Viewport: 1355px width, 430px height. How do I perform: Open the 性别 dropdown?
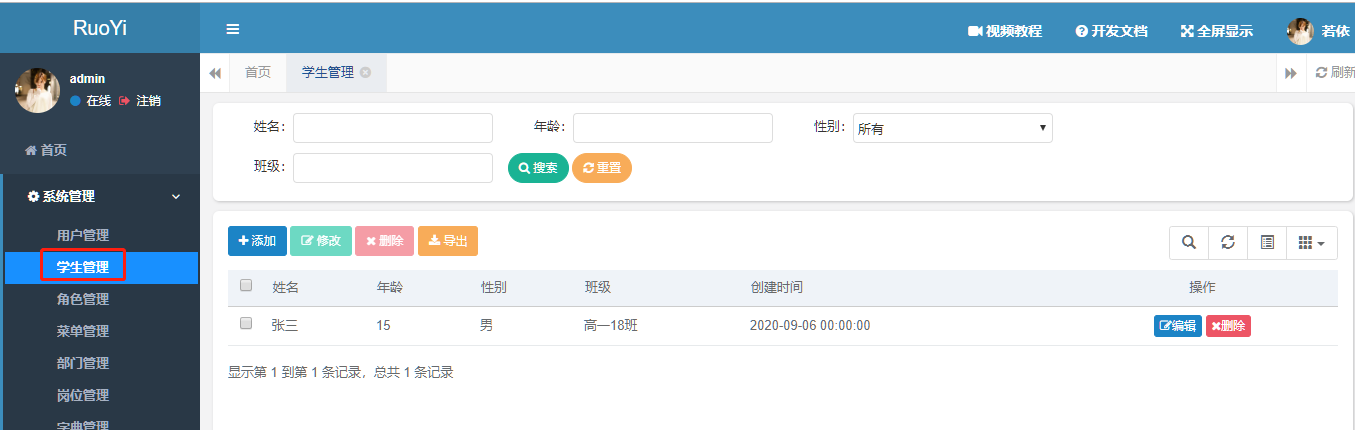coord(953,128)
